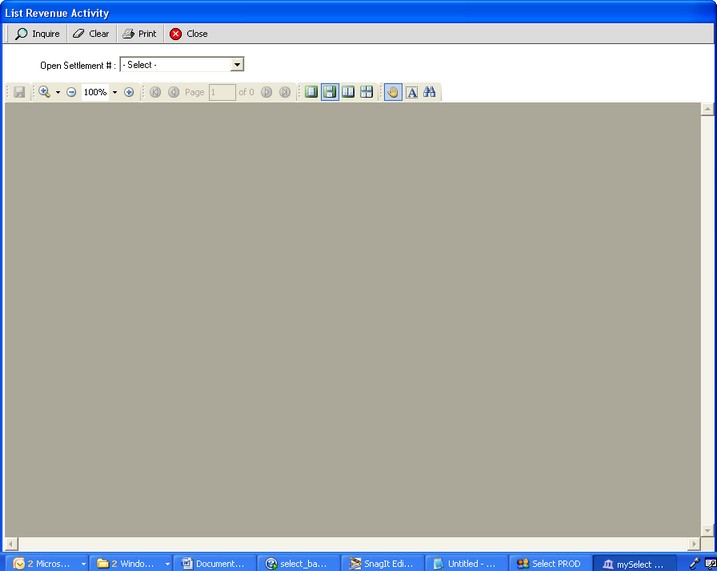This screenshot has width=717, height=571.
Task: Switch to mySelect taskbar window
Action: coord(635,563)
